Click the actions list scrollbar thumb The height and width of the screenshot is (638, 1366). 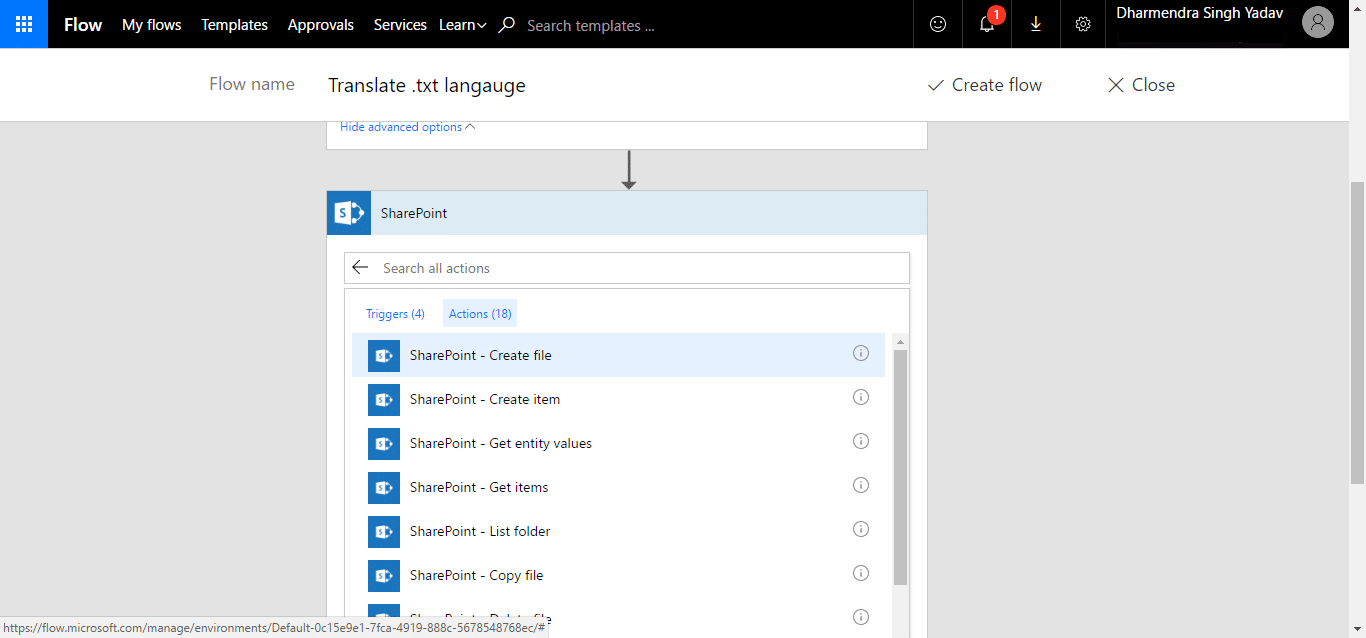[x=901, y=467]
